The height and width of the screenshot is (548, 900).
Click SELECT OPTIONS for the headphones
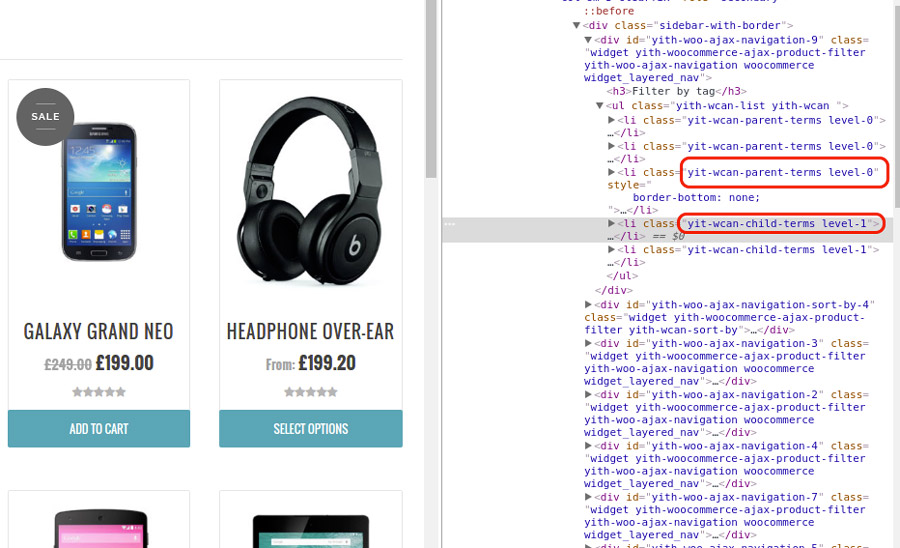(311, 429)
